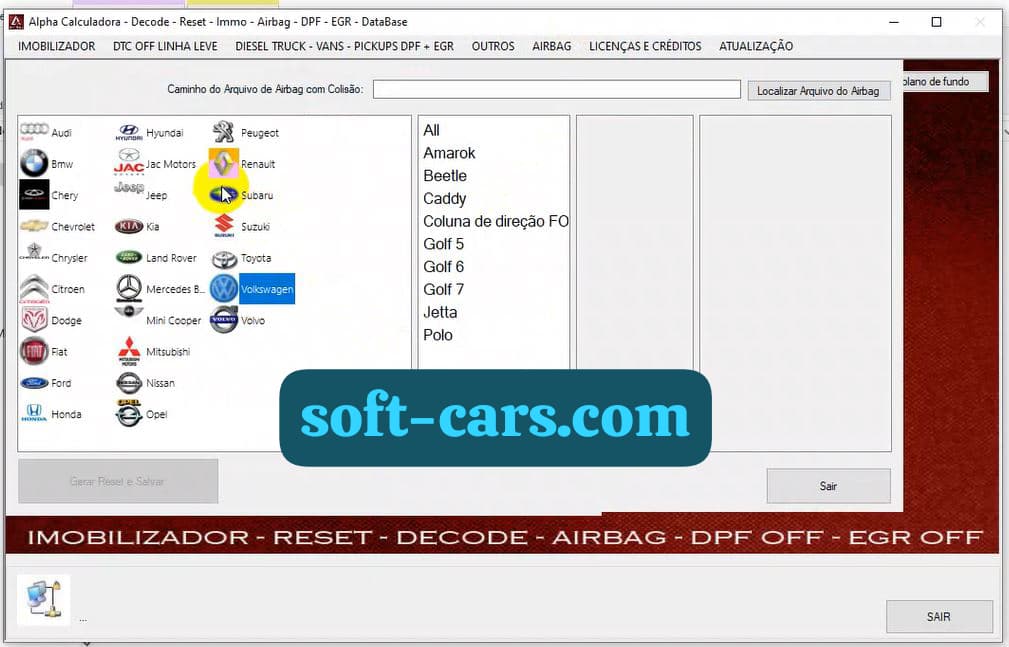1009x647 pixels.
Task: Open the ATUALIZAÇÃO menu
Action: pyautogui.click(x=756, y=46)
